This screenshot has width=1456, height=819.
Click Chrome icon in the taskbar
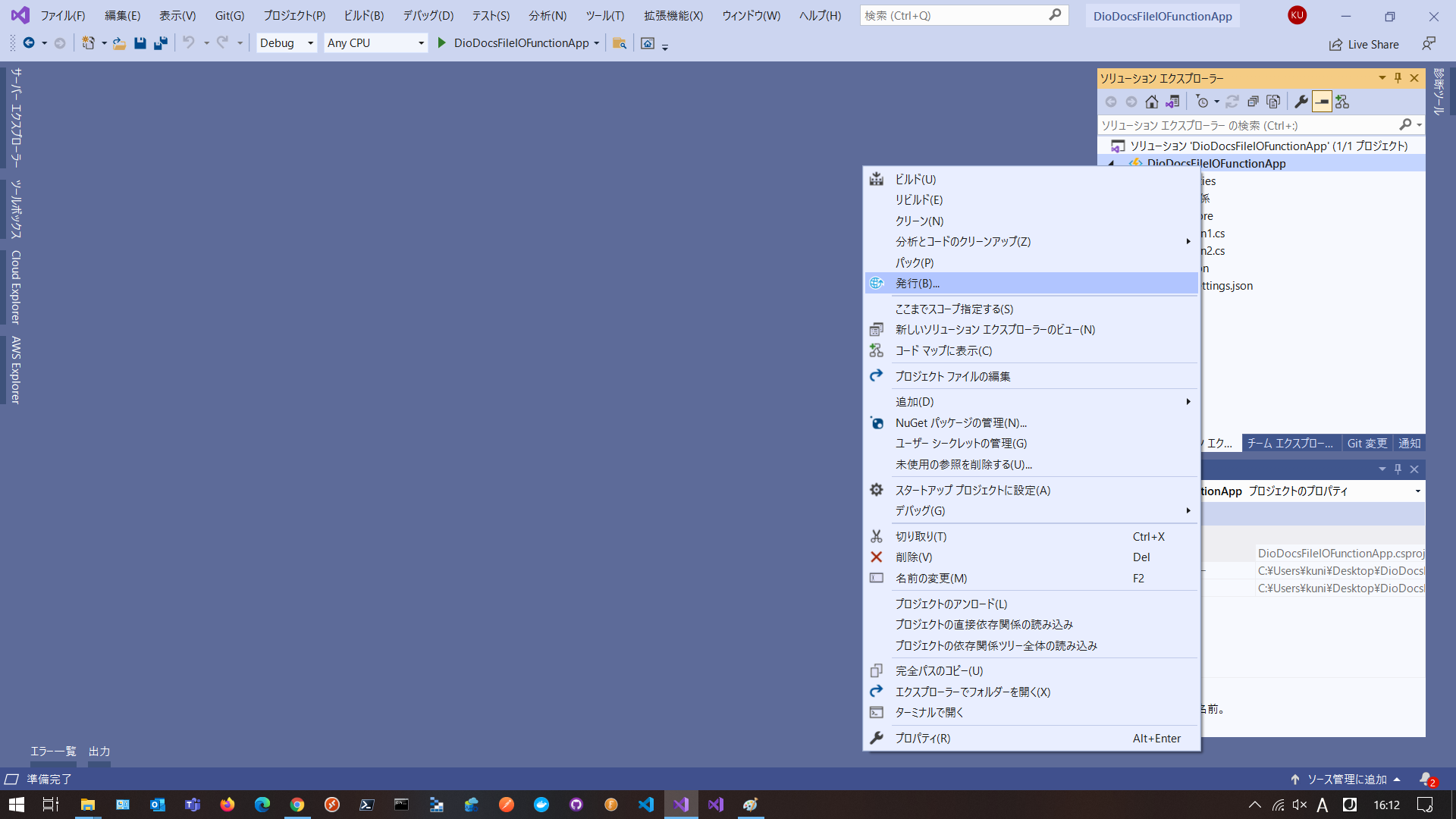[297, 805]
